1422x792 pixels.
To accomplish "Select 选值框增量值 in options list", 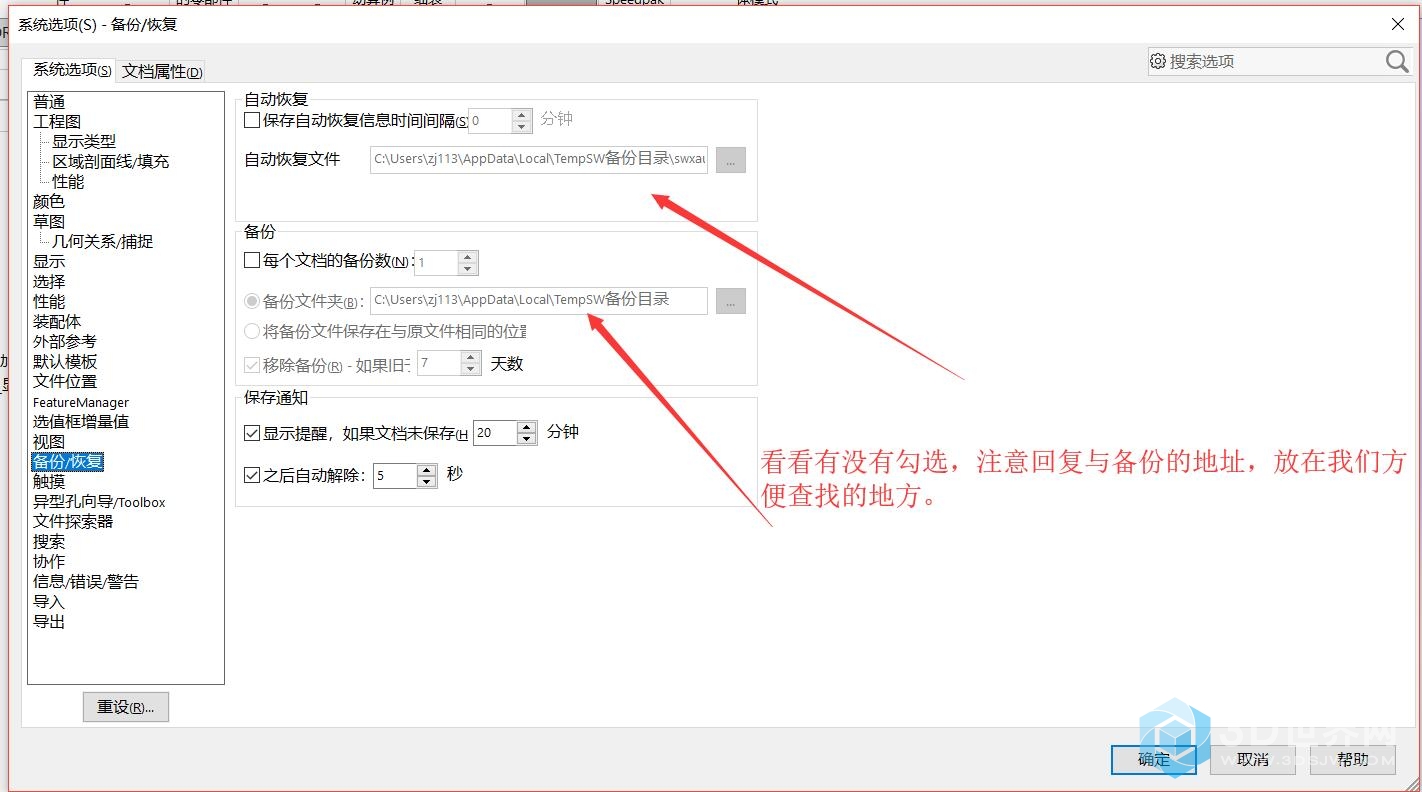I will 81,422.
